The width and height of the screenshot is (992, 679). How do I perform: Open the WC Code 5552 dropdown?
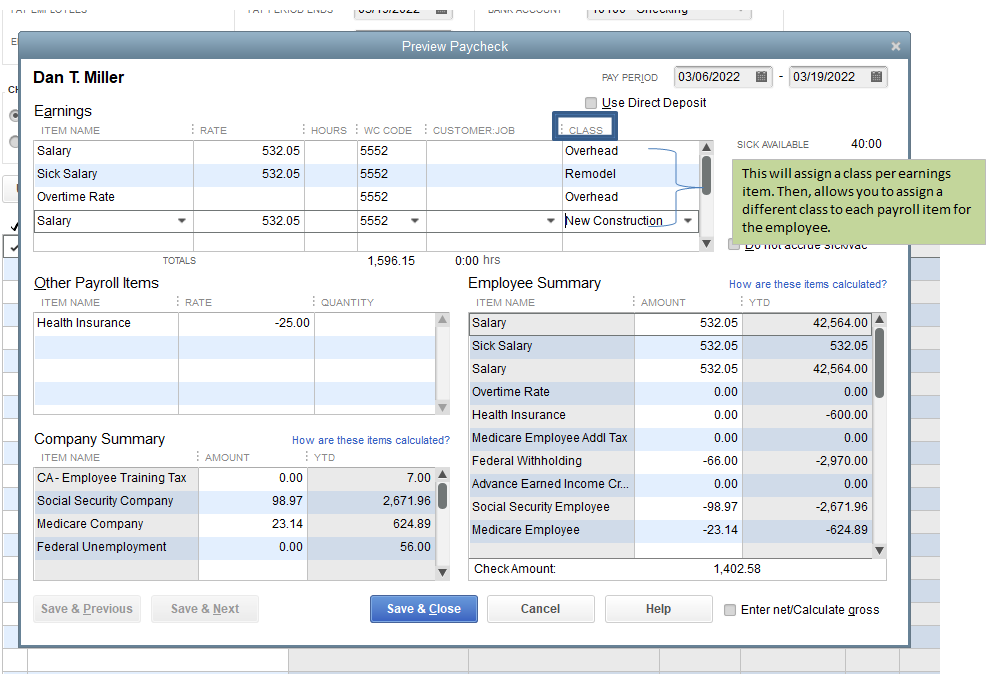[415, 221]
